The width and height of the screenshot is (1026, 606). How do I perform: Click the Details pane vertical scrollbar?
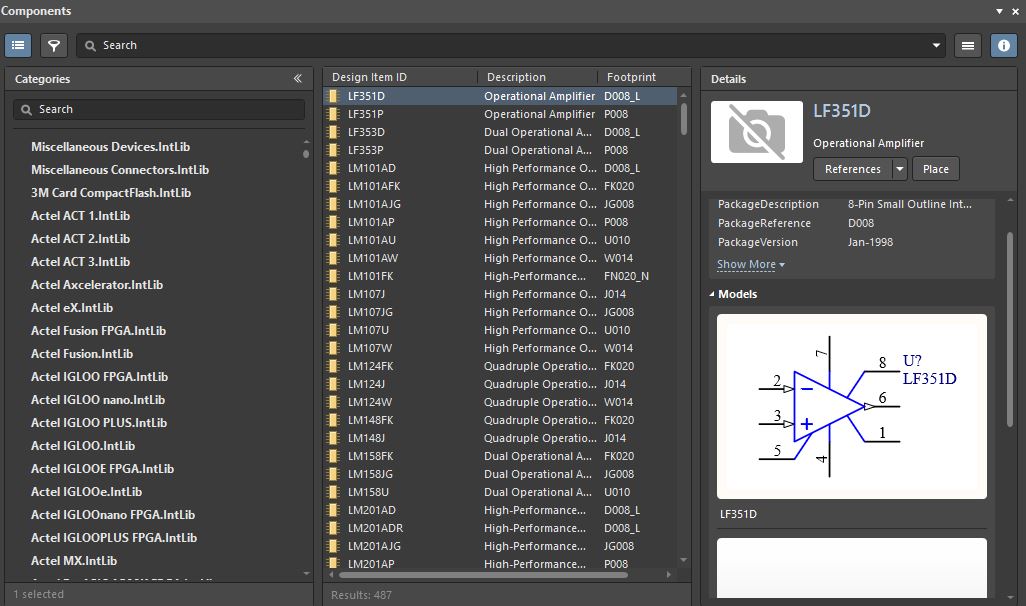coord(1010,330)
